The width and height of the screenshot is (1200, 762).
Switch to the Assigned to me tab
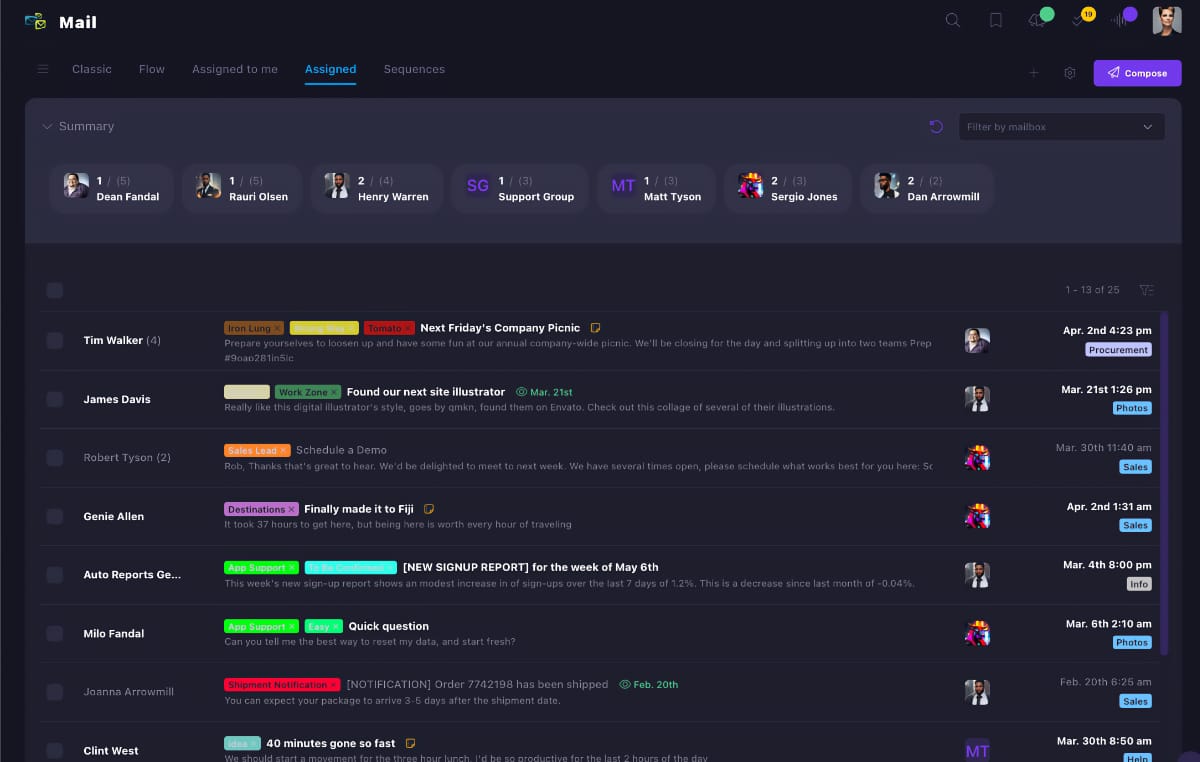coord(235,69)
